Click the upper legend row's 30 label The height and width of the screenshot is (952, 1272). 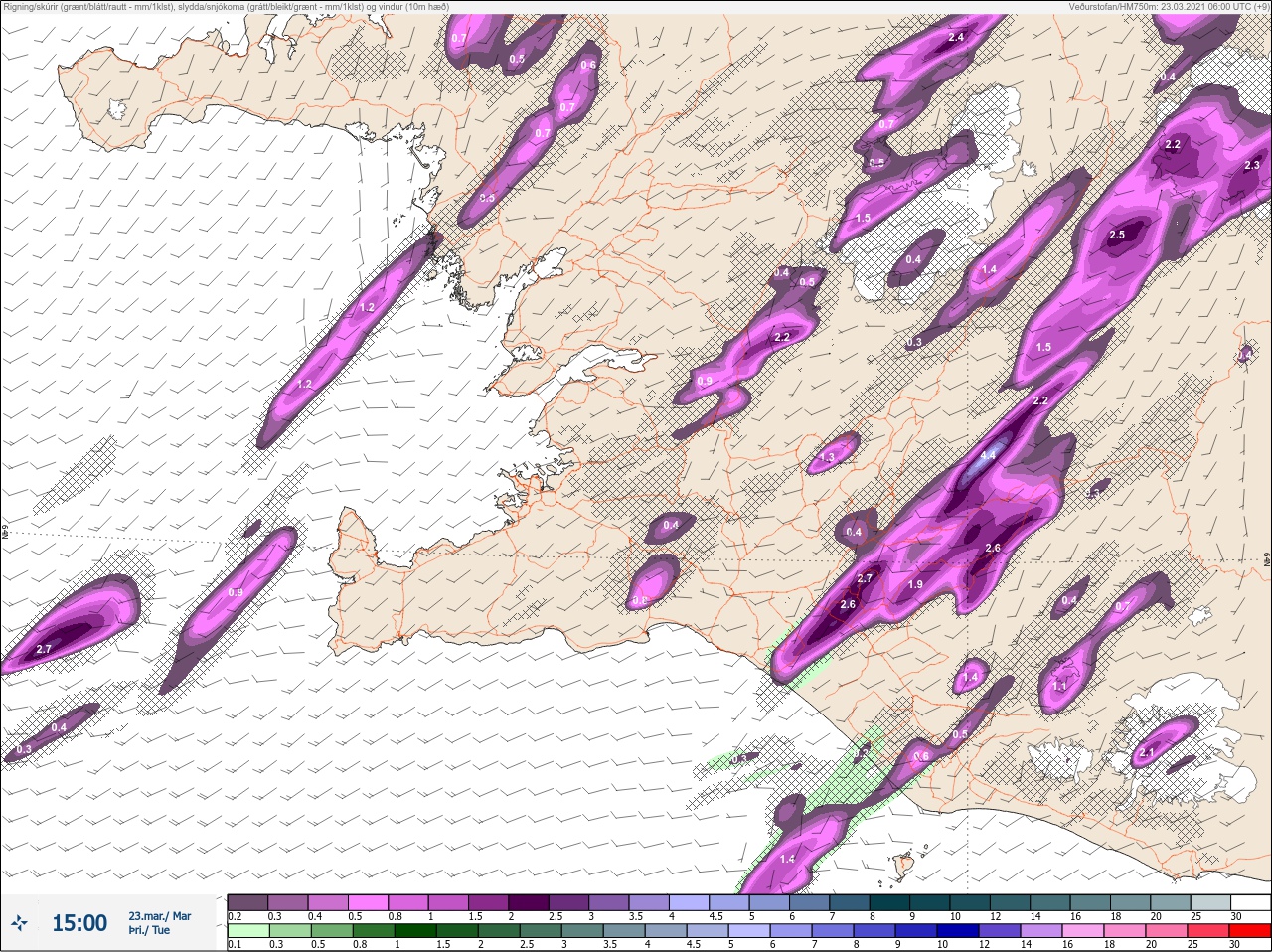1236,915
